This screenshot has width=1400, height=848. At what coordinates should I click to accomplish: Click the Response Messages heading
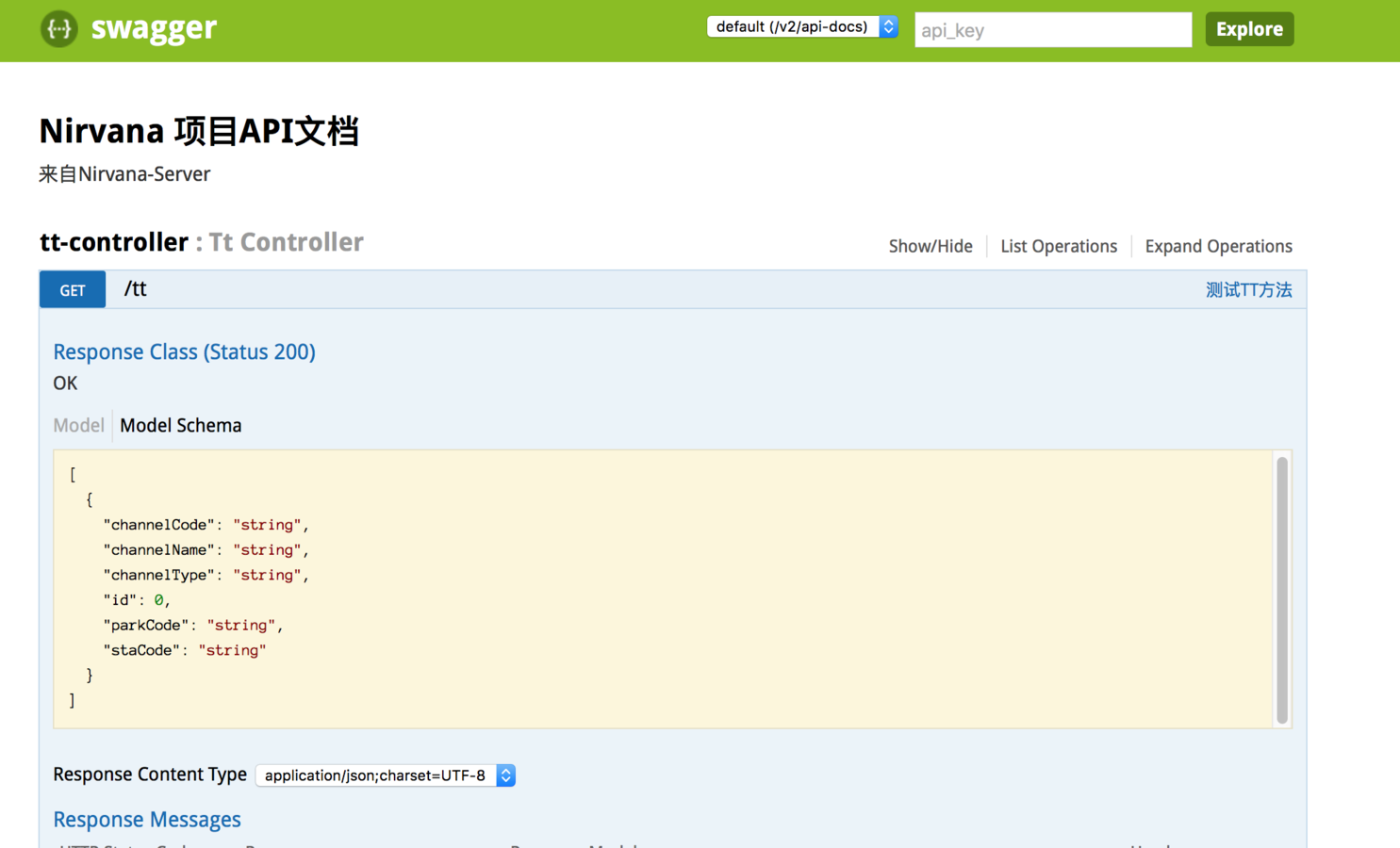click(x=147, y=820)
